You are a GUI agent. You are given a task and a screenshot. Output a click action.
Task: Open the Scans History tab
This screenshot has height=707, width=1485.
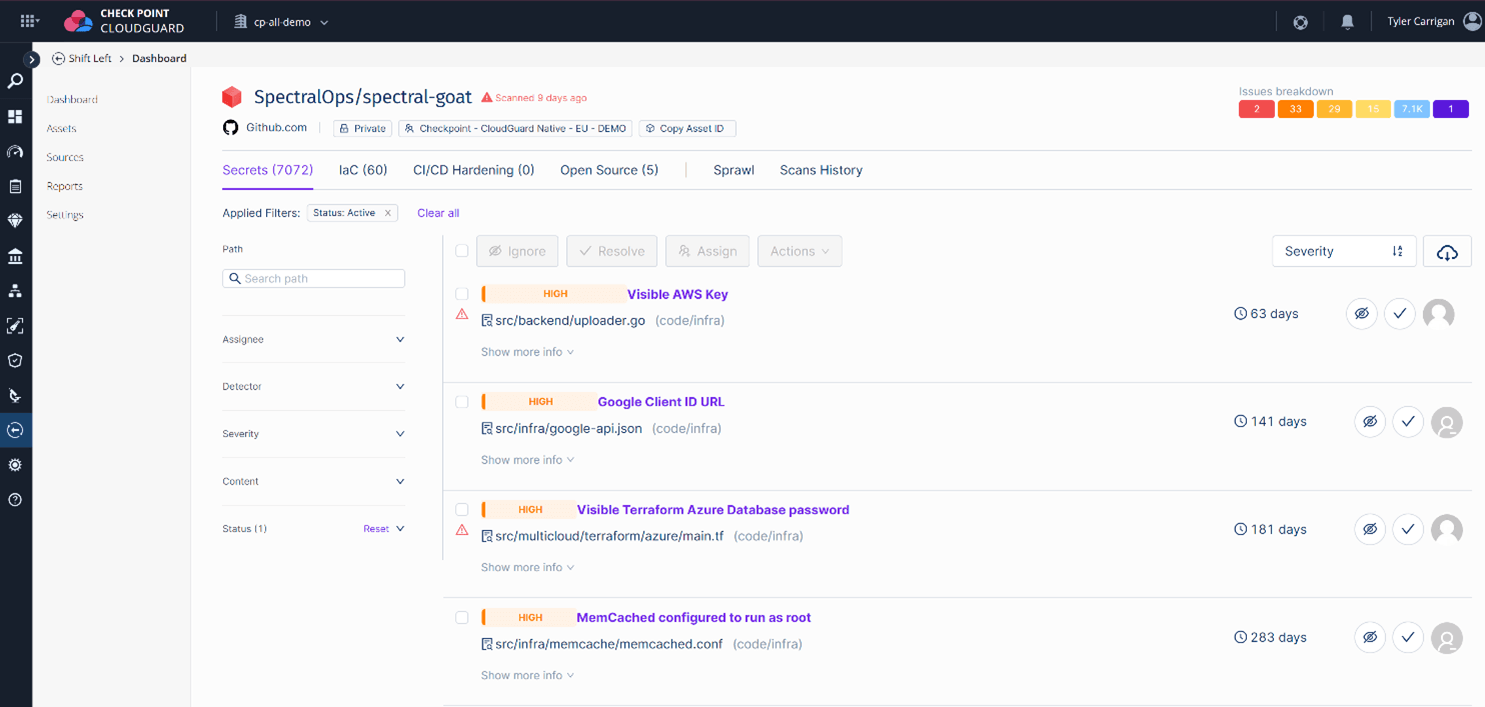(821, 170)
